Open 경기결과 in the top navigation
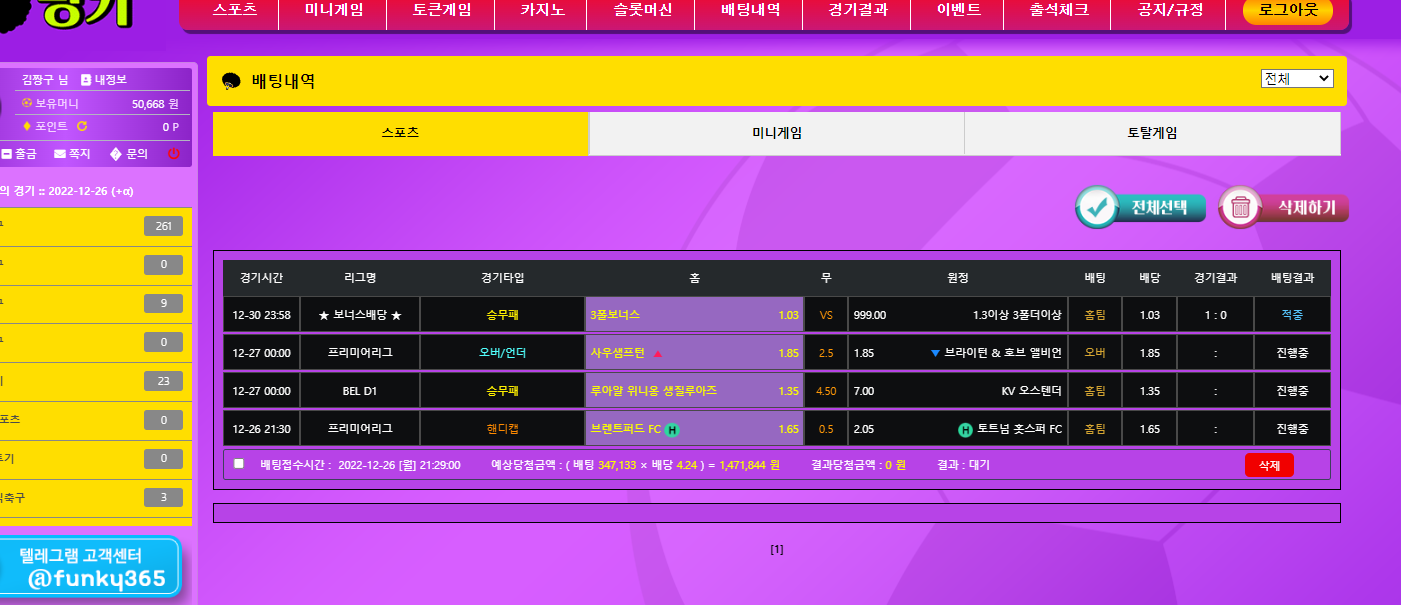 click(x=857, y=12)
